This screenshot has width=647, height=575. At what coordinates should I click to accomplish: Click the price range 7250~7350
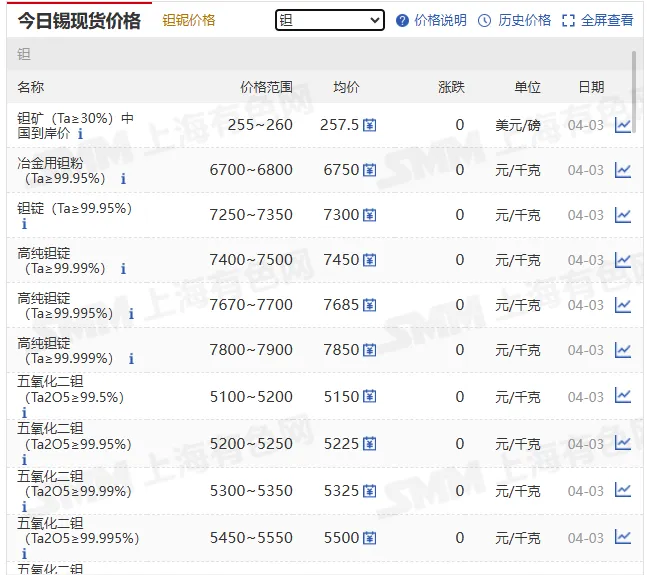(251, 215)
